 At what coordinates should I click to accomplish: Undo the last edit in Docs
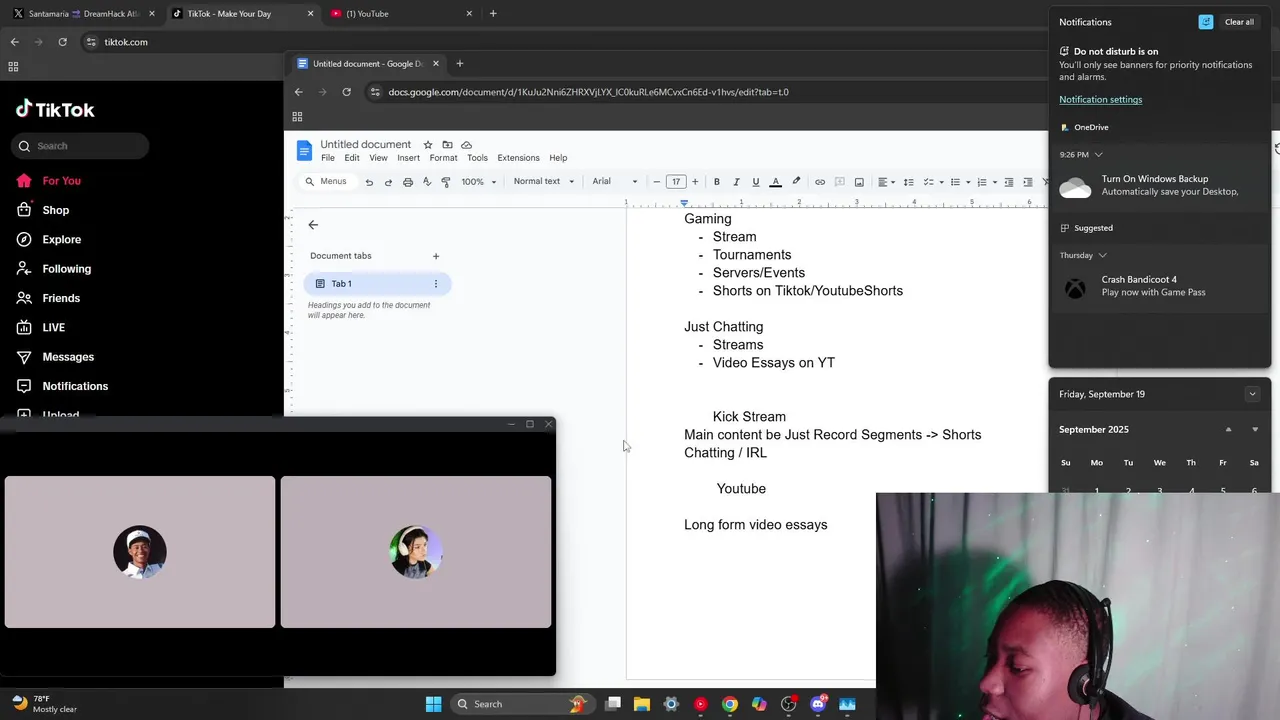tap(369, 182)
